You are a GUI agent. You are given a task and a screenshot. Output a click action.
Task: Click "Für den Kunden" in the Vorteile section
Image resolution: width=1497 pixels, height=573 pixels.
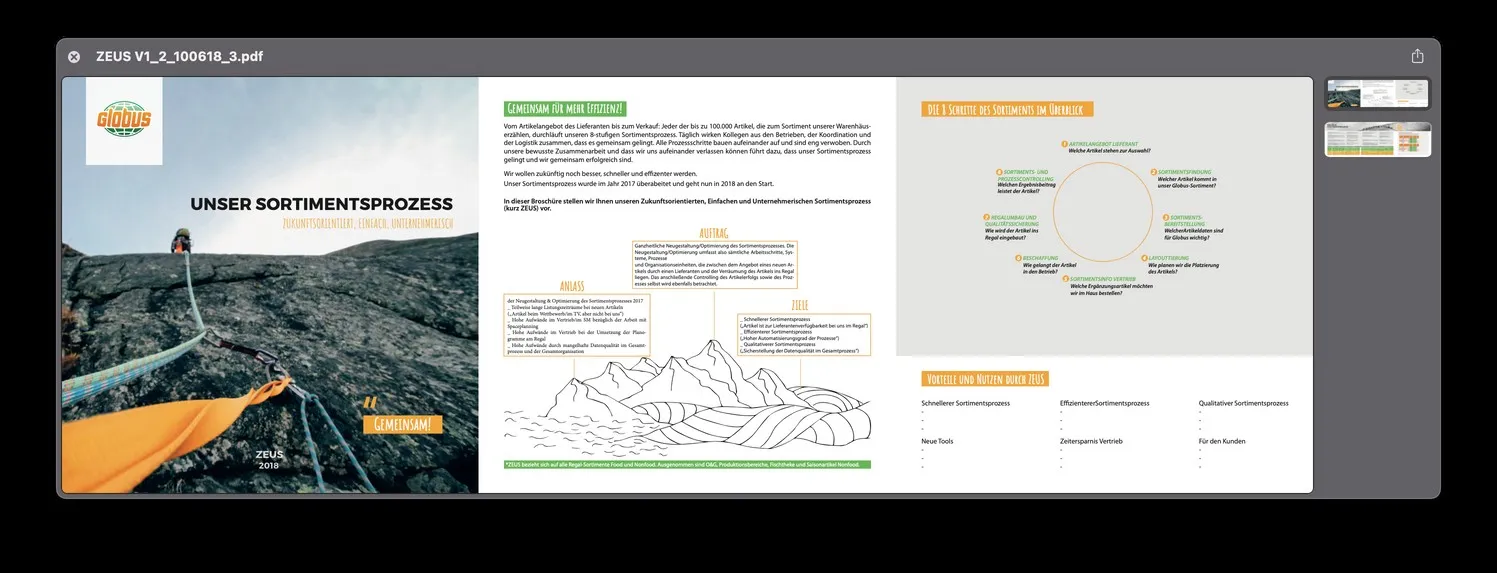click(x=1222, y=441)
